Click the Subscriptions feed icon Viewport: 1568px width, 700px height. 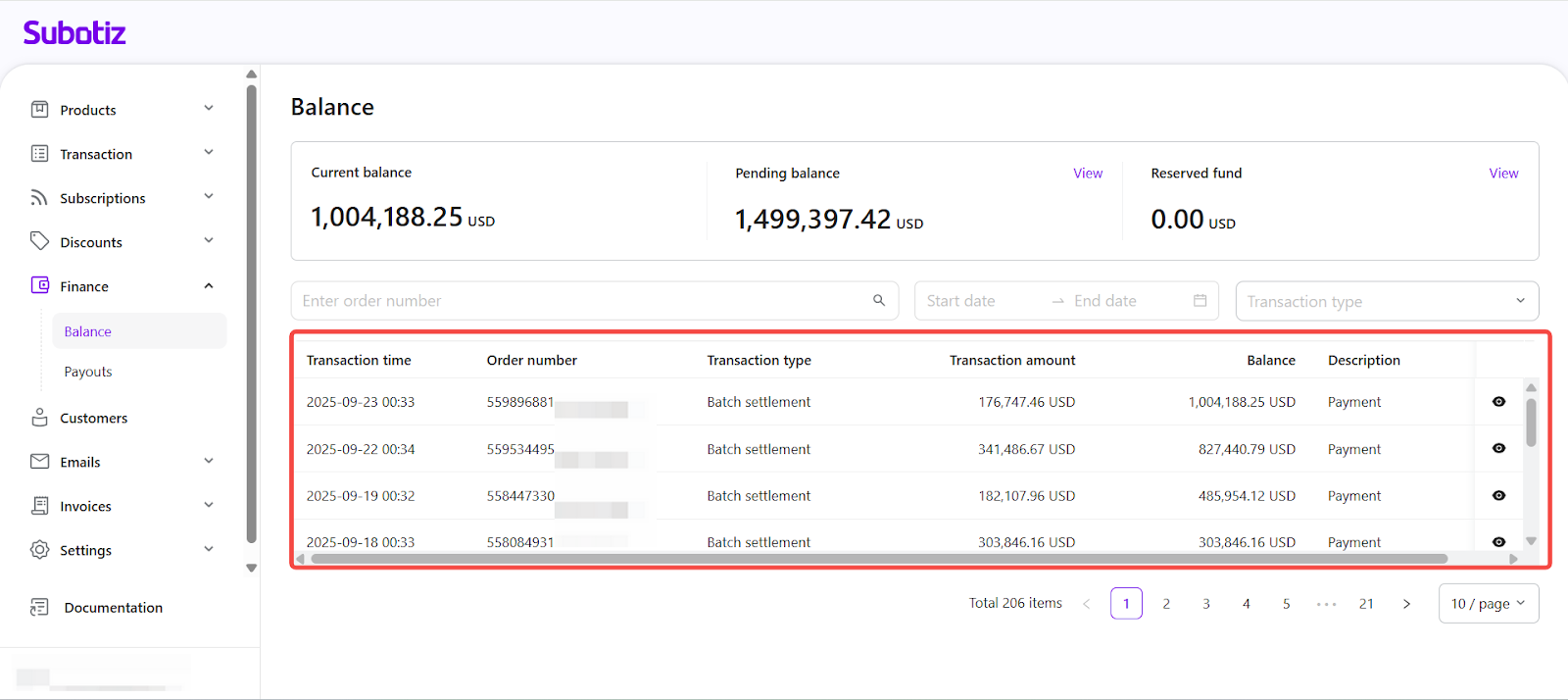pyautogui.click(x=39, y=198)
